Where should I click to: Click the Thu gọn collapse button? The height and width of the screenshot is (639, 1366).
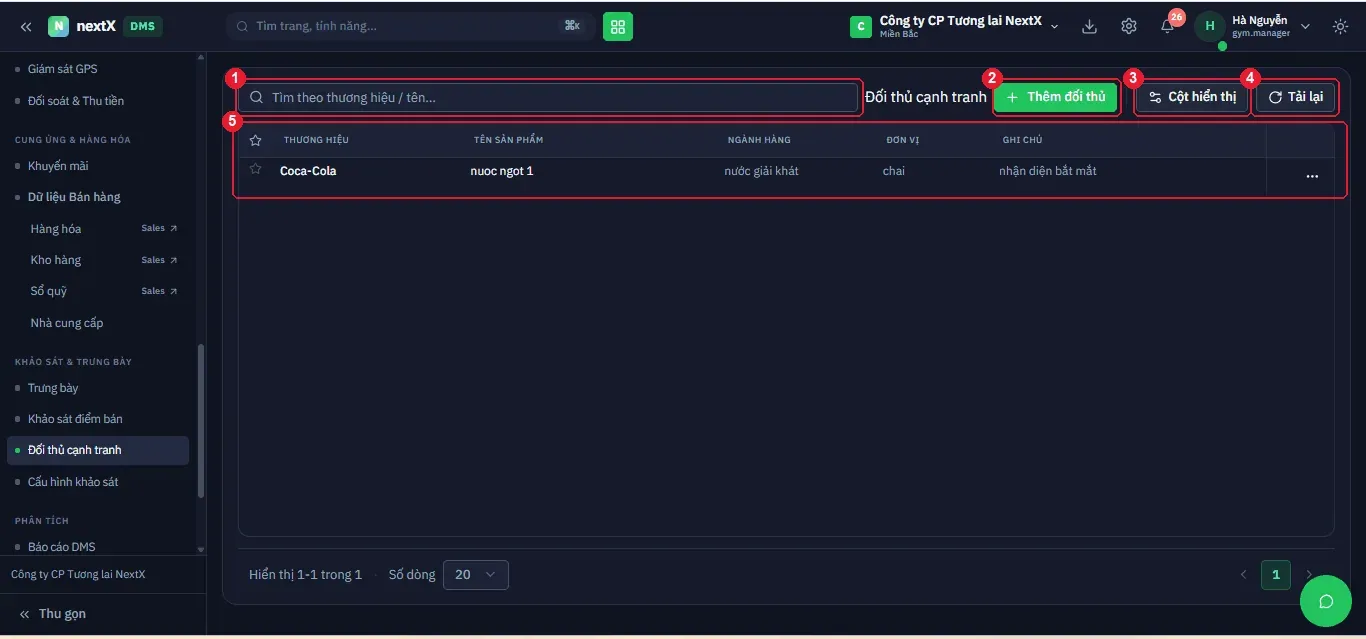53,614
